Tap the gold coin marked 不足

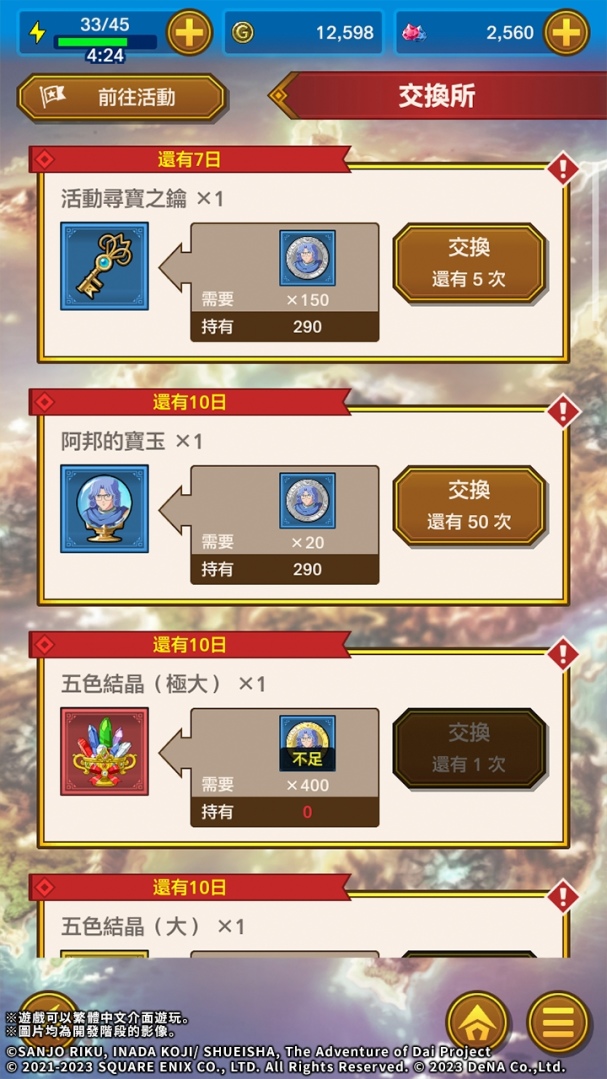click(x=308, y=743)
